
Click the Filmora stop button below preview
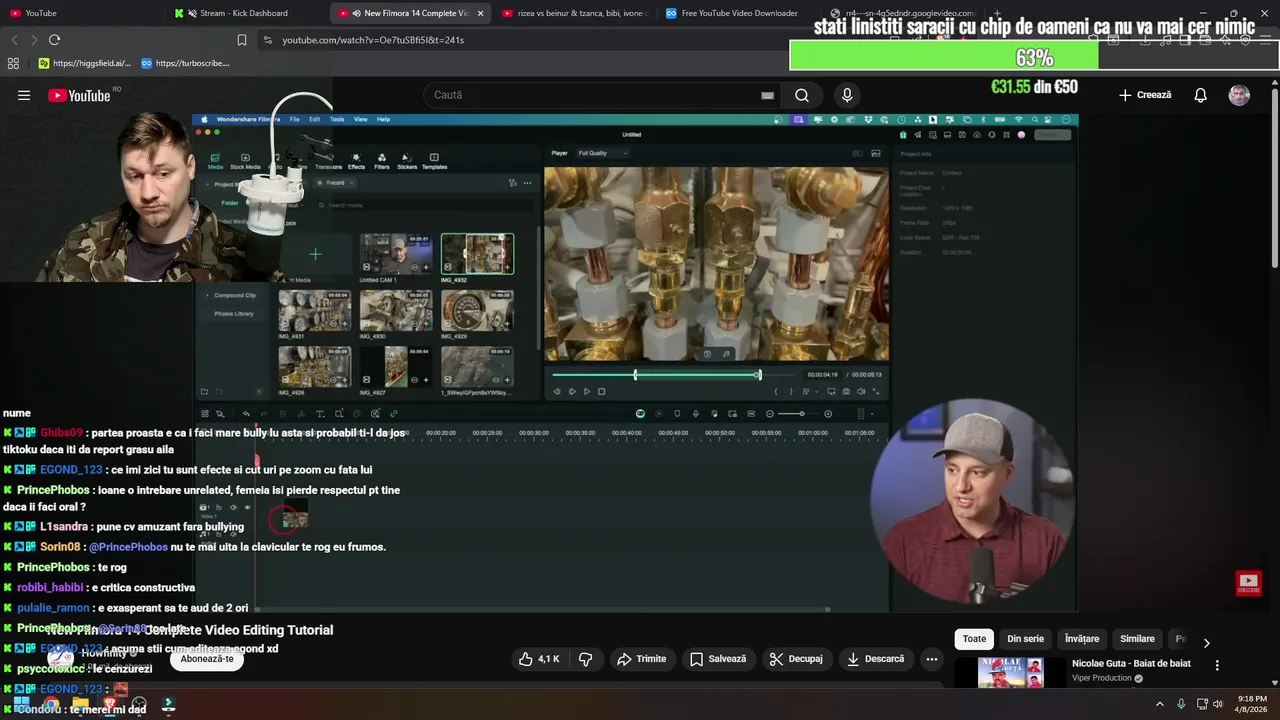(x=601, y=392)
